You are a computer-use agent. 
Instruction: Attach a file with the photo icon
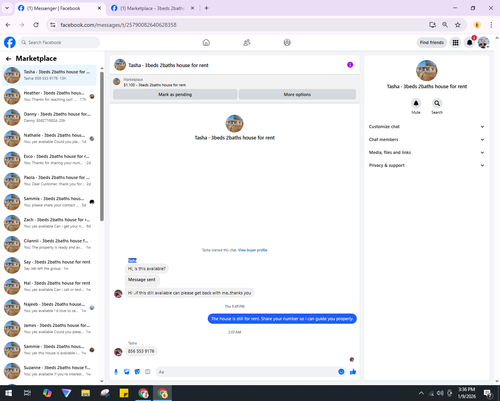[x=127, y=372]
